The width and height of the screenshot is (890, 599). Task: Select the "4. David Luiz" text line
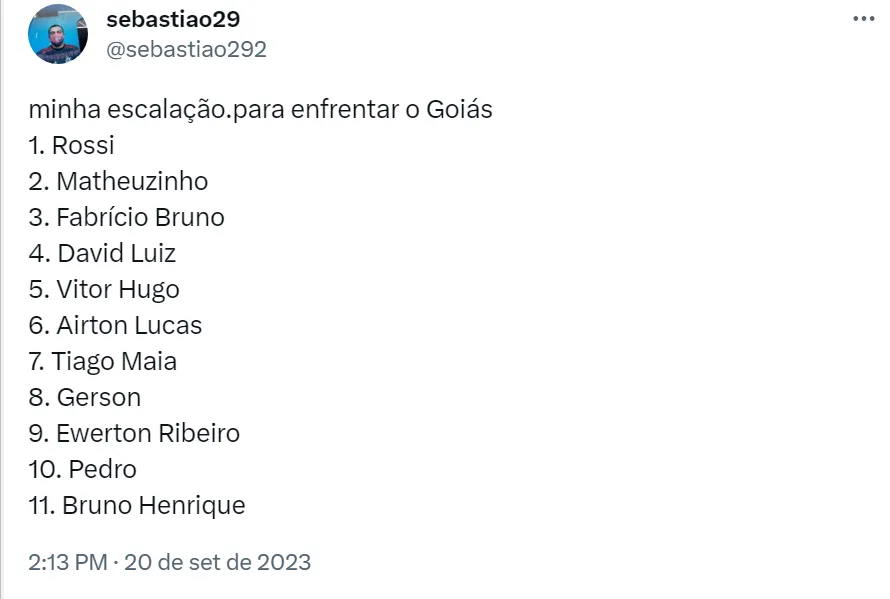click(102, 253)
